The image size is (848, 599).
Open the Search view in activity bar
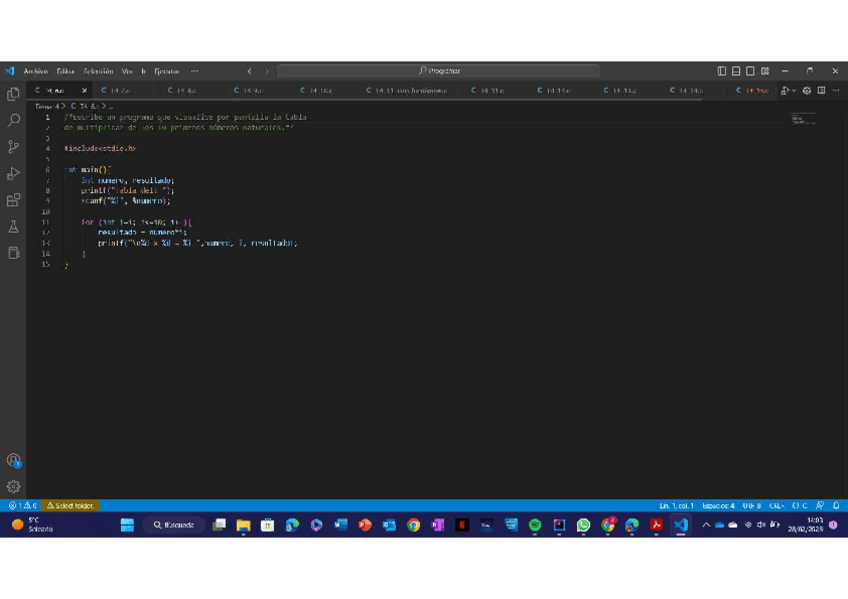tap(13, 120)
